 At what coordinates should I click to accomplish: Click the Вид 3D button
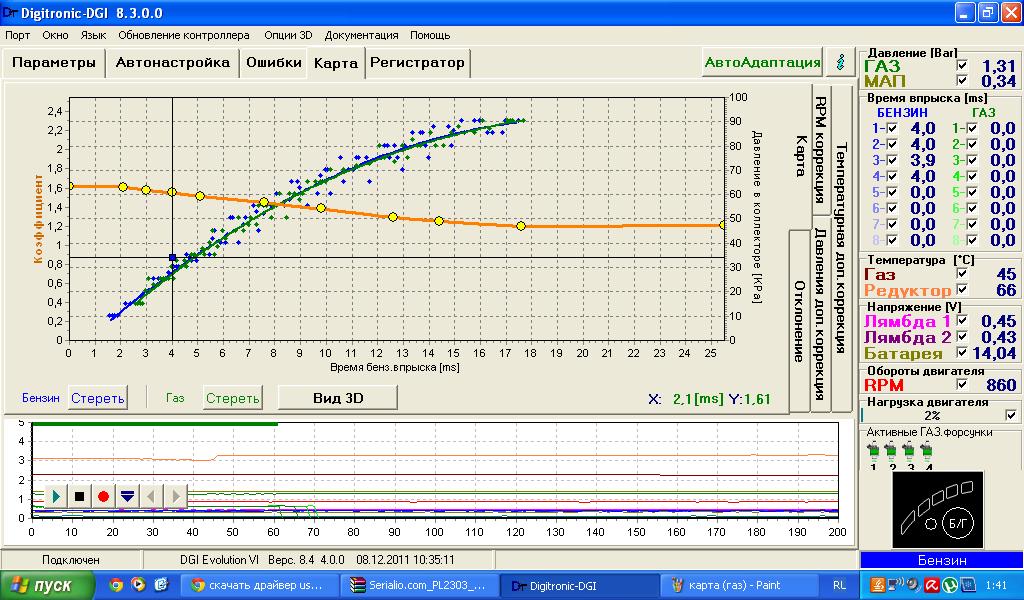337,397
